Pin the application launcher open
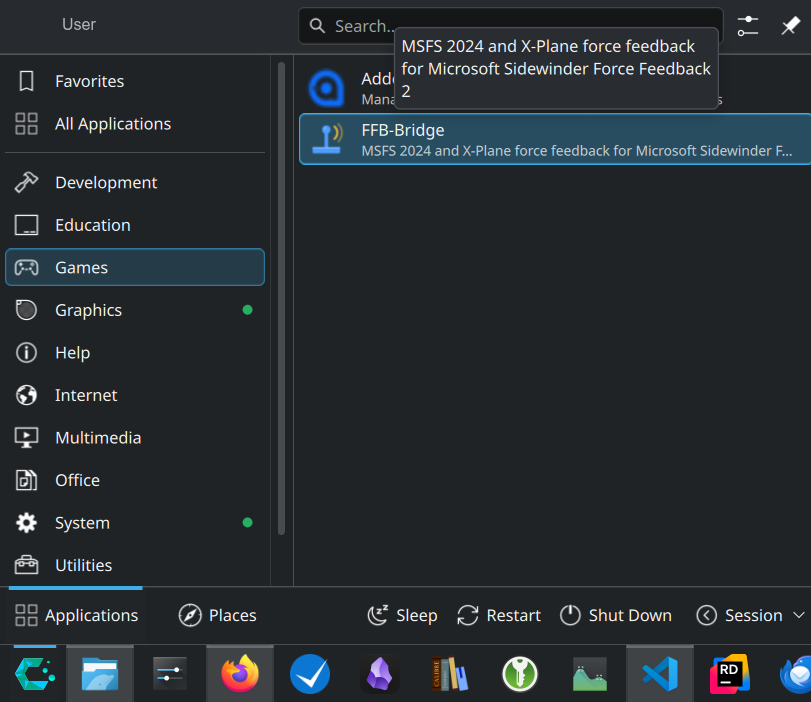 [790, 26]
